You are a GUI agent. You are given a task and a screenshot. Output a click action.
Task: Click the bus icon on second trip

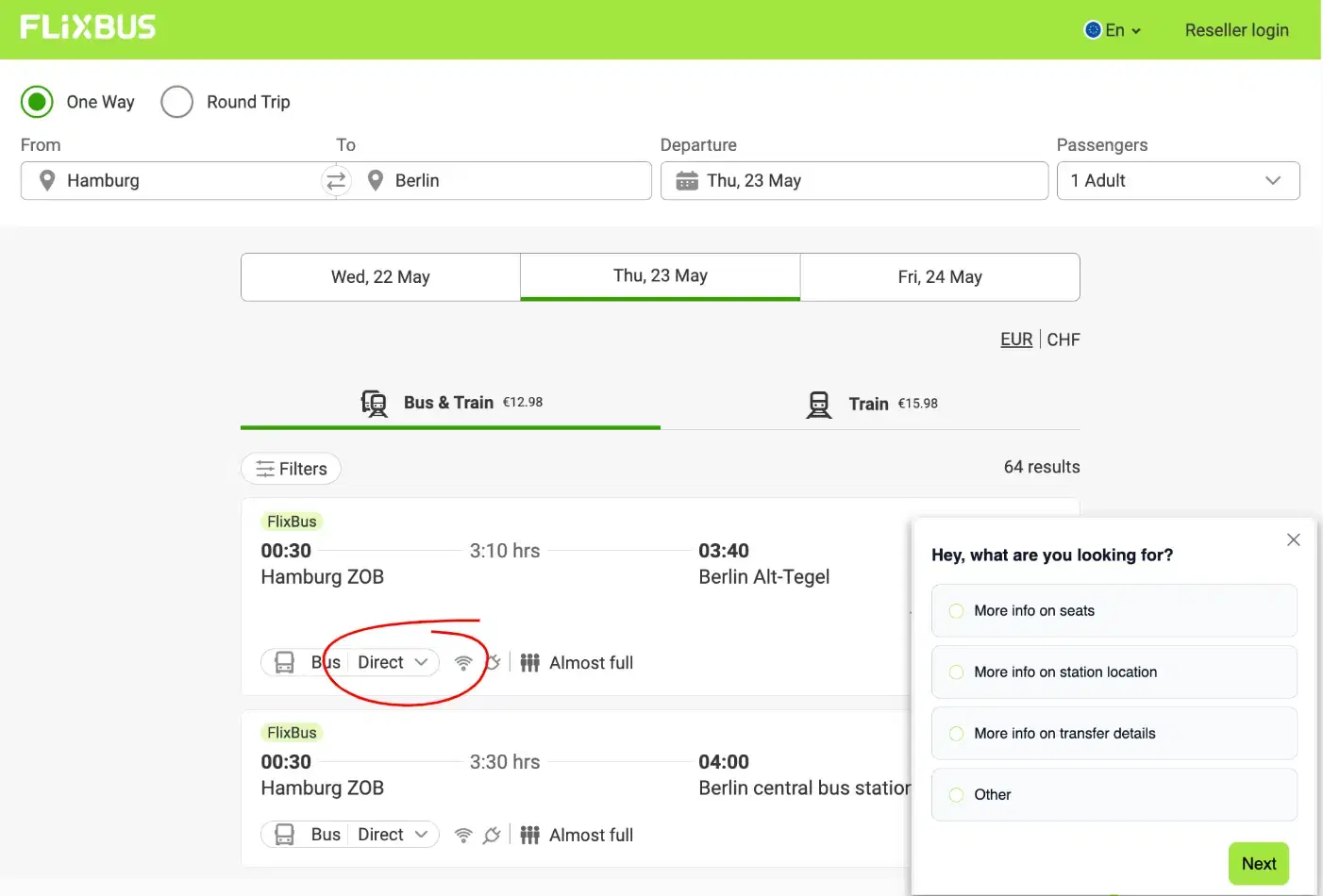click(284, 835)
